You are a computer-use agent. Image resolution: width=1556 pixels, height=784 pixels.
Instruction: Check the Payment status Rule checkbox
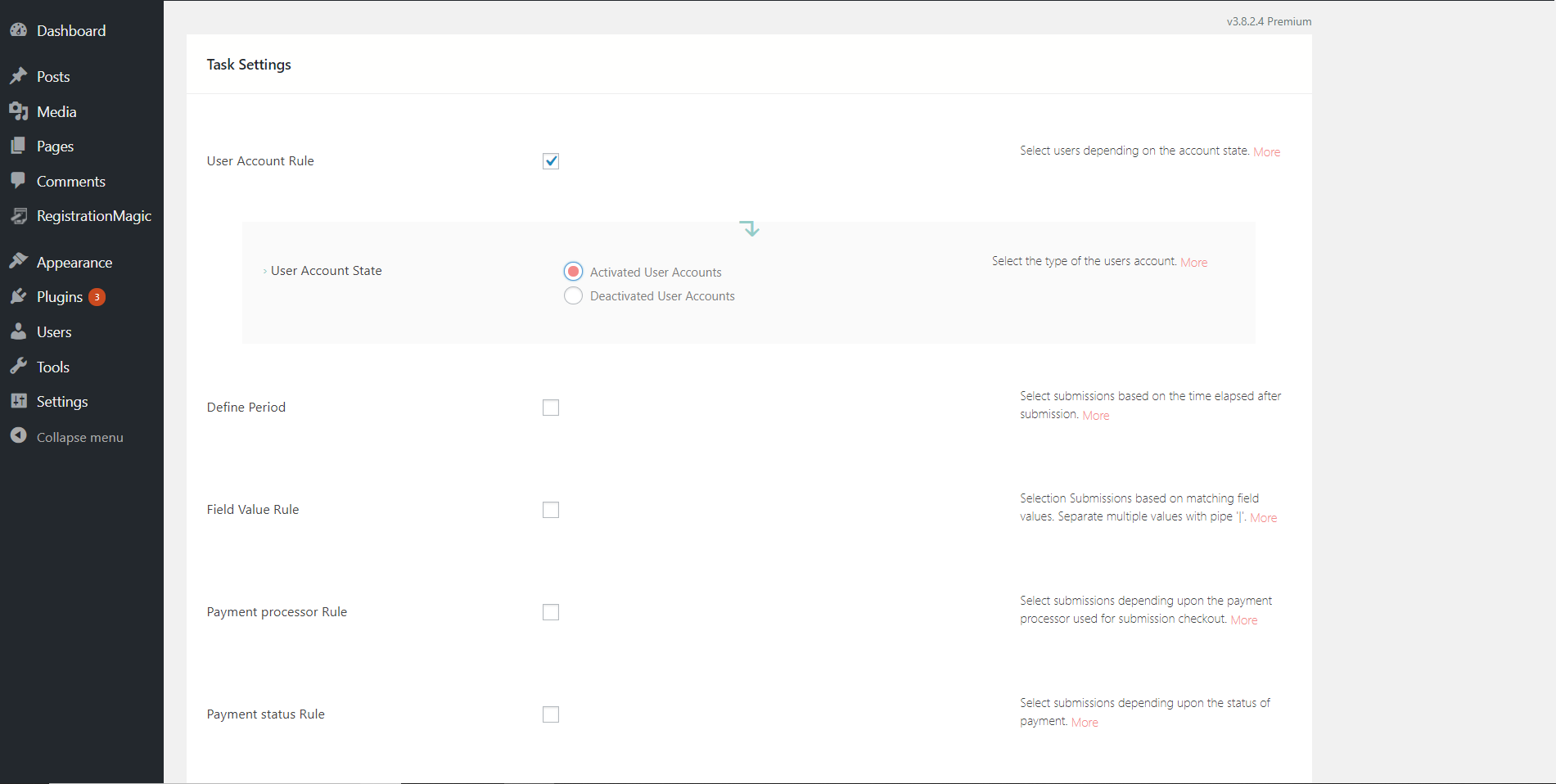pyautogui.click(x=551, y=714)
